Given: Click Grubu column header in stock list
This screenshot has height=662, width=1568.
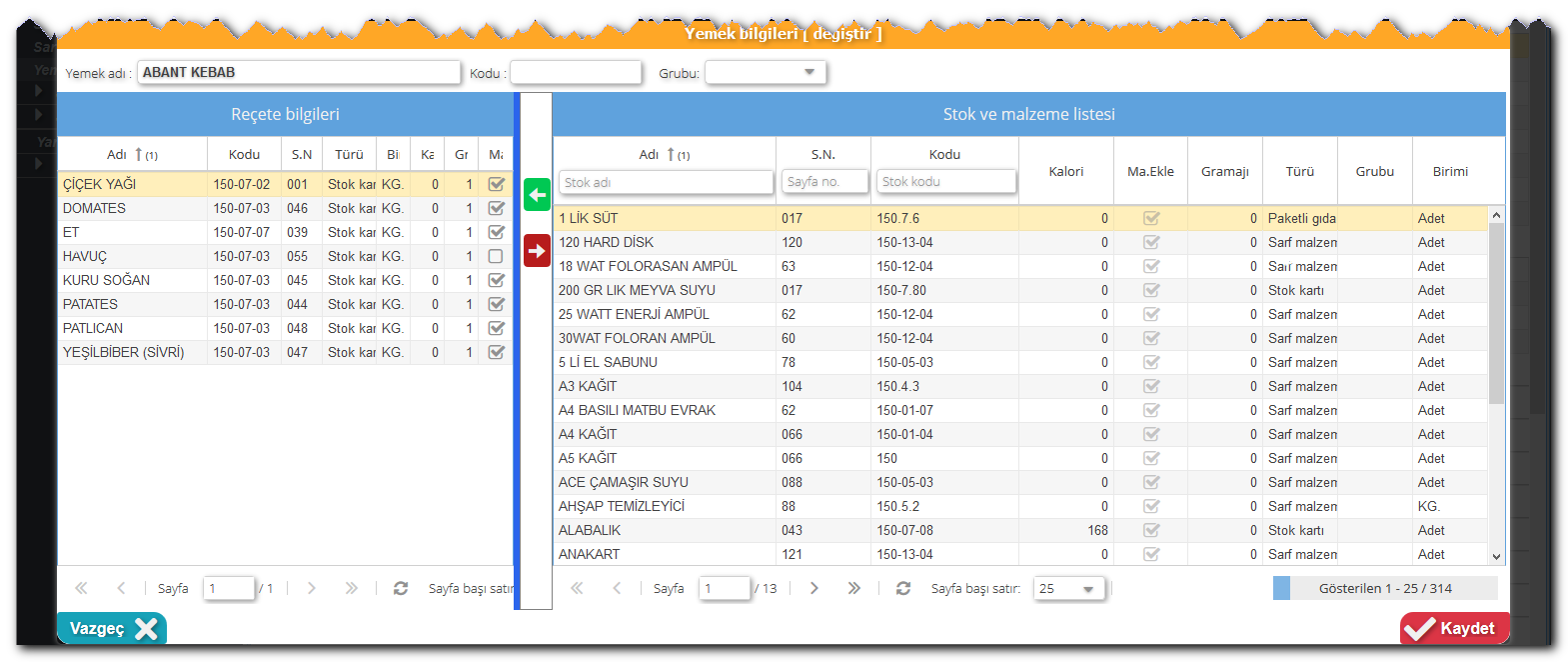Looking at the screenshot, I should click(1375, 171).
